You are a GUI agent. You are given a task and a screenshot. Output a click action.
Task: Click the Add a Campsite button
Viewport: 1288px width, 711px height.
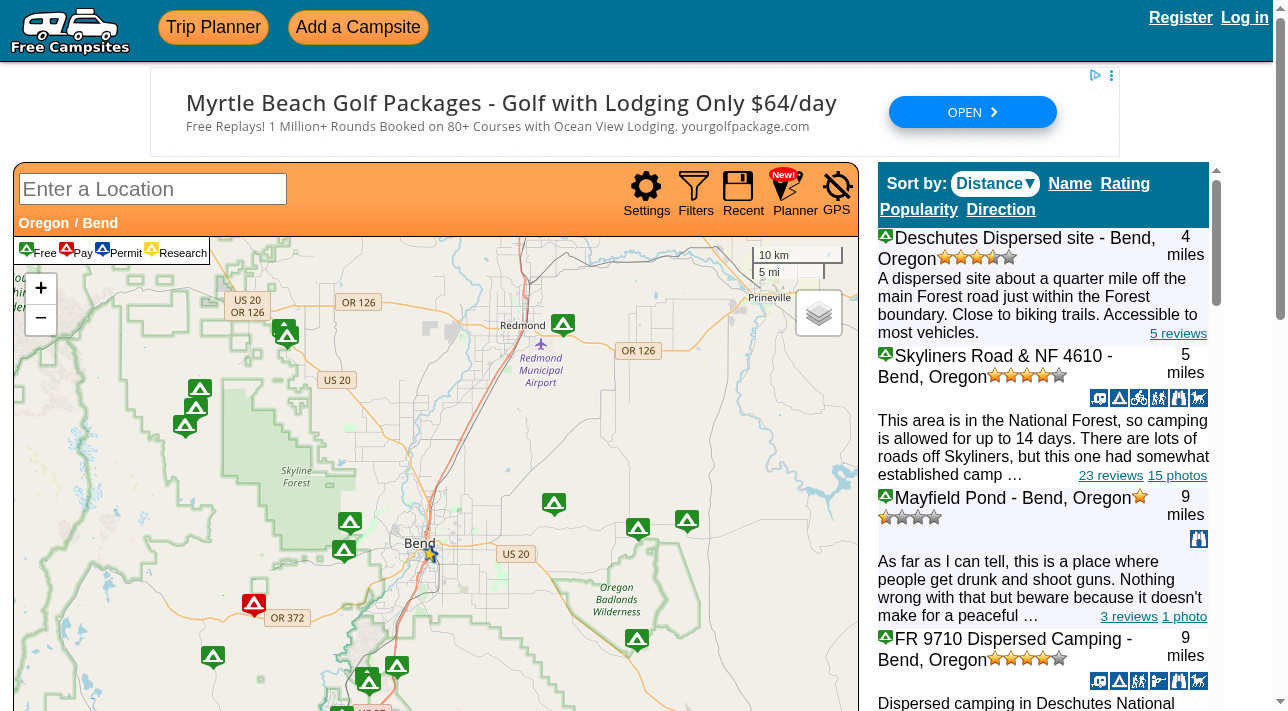tap(358, 27)
